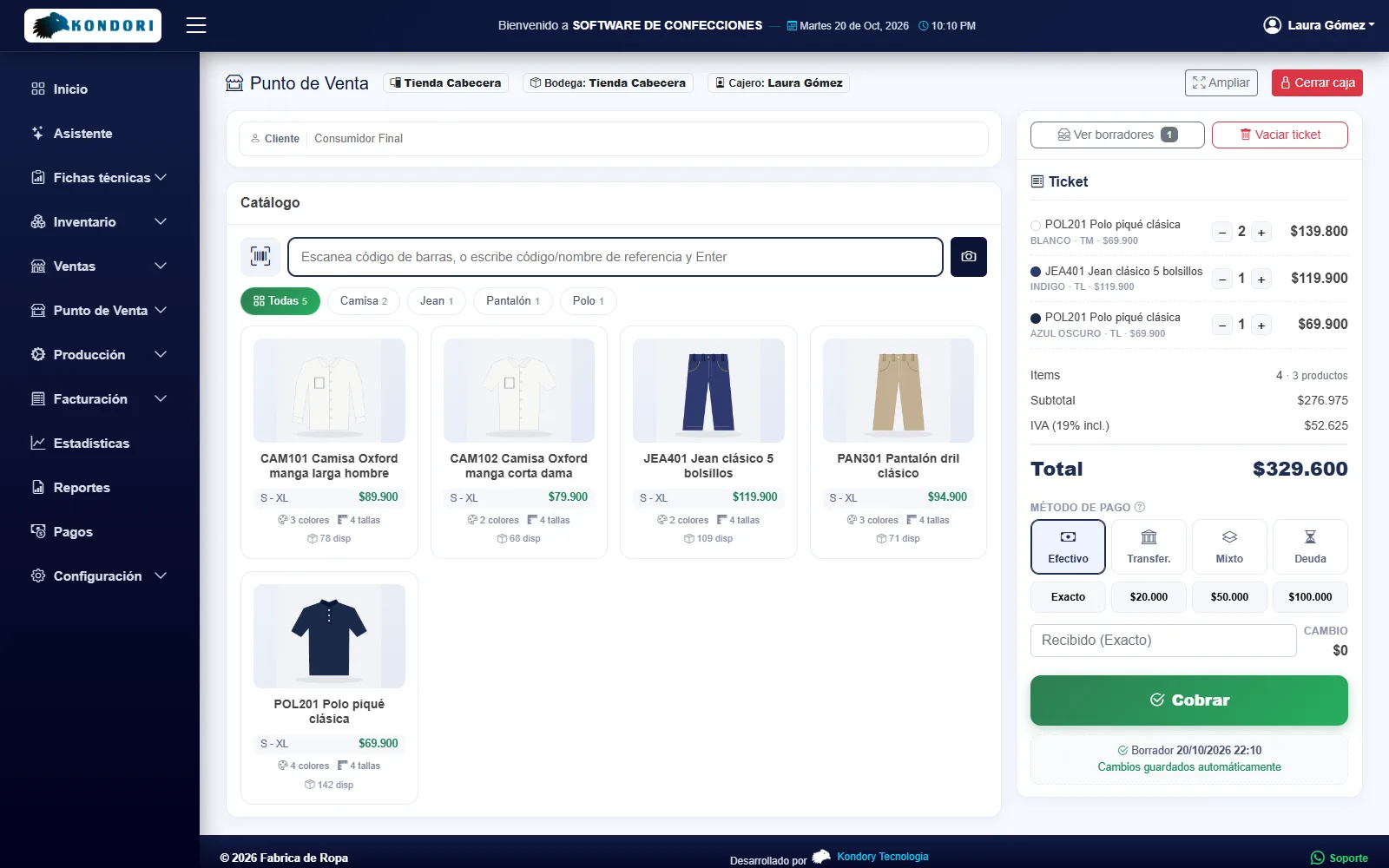Screen dimensions: 1389x868
Task: Filter catalog by Camisa category
Action: [364, 301]
